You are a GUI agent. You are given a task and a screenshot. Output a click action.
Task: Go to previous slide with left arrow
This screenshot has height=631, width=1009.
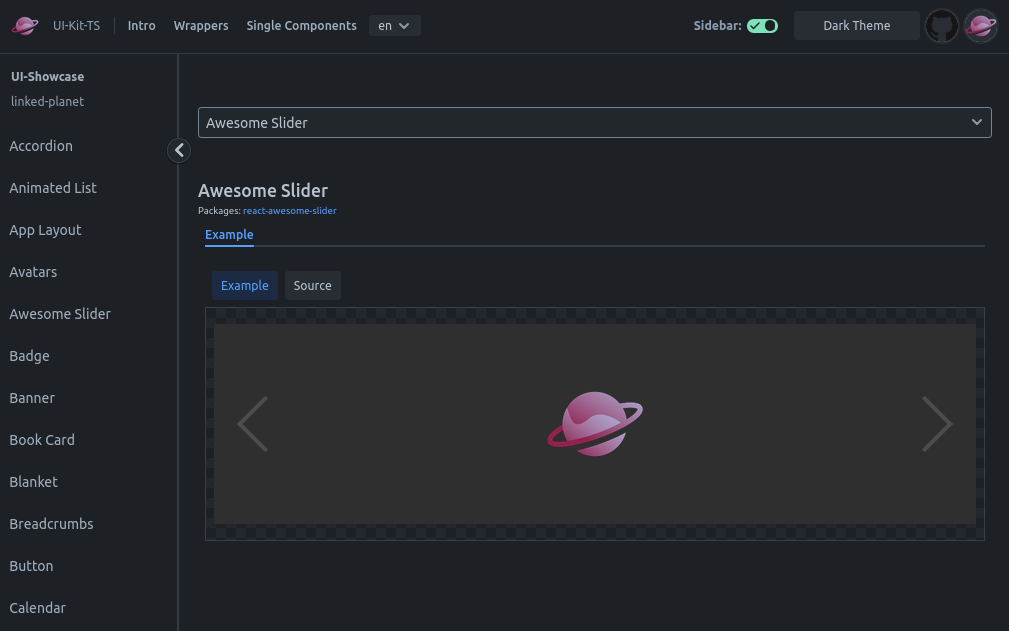(252, 424)
